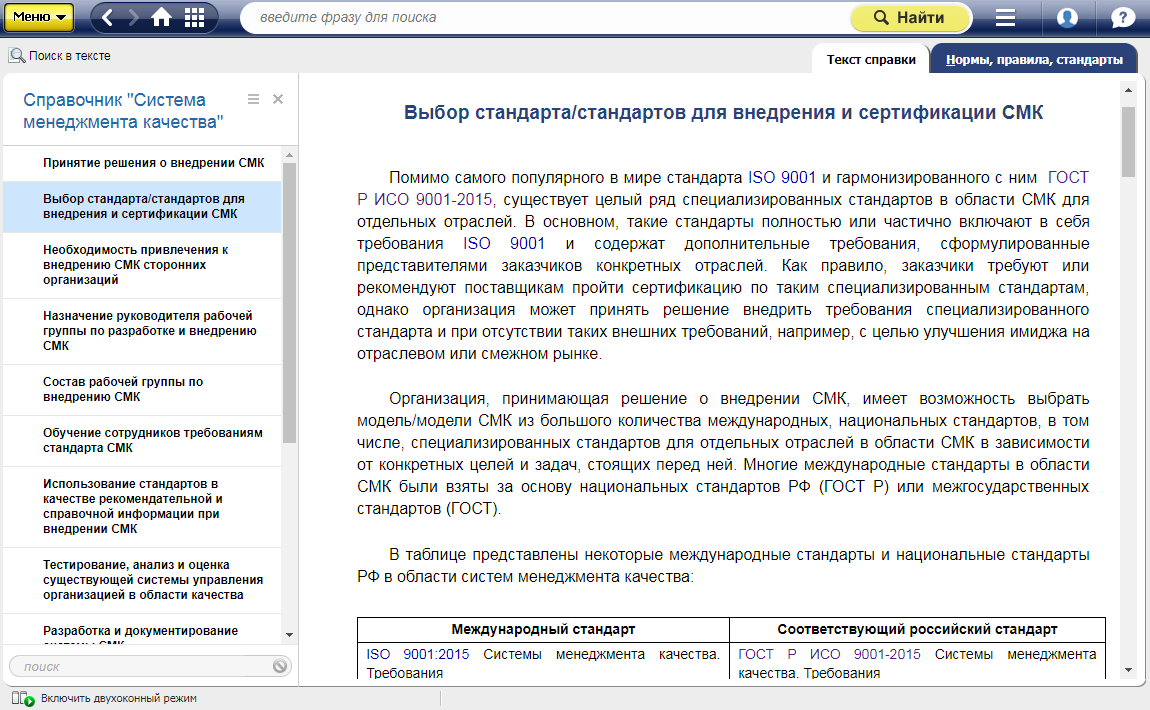Image resolution: width=1150 pixels, height=710 pixels.
Task: Click the back navigation arrow
Action: (108, 17)
